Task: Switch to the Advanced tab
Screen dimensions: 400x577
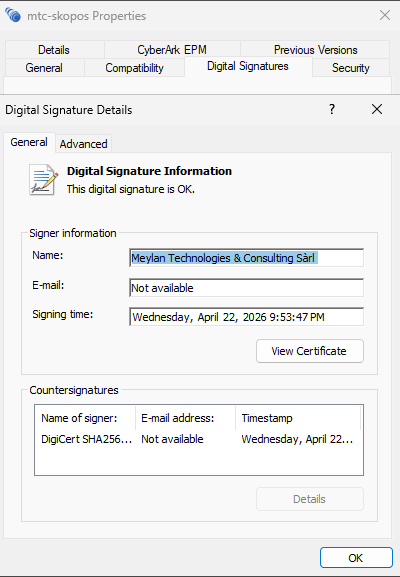Action: tap(84, 144)
